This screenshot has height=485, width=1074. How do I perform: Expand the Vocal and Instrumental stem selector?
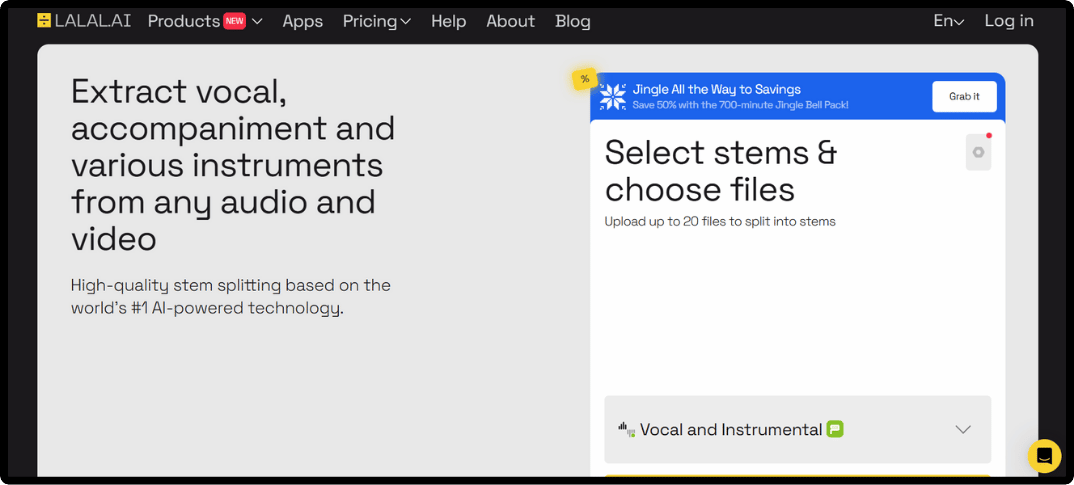click(x=797, y=430)
